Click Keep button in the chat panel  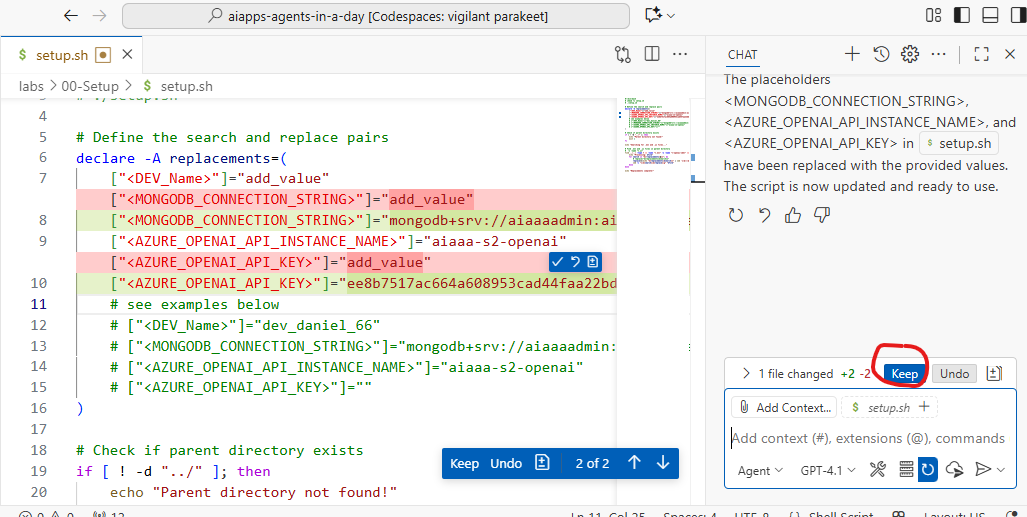tap(904, 374)
